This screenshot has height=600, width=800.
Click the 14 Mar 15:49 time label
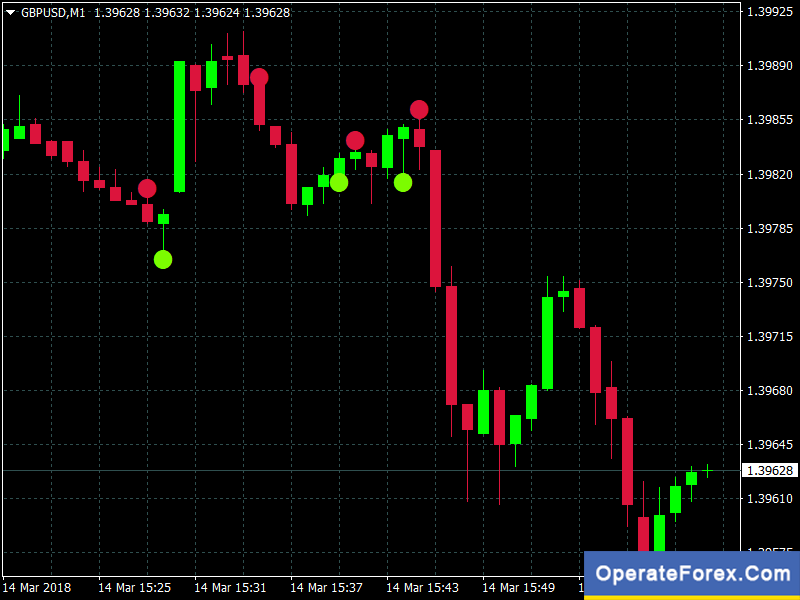coord(518,587)
